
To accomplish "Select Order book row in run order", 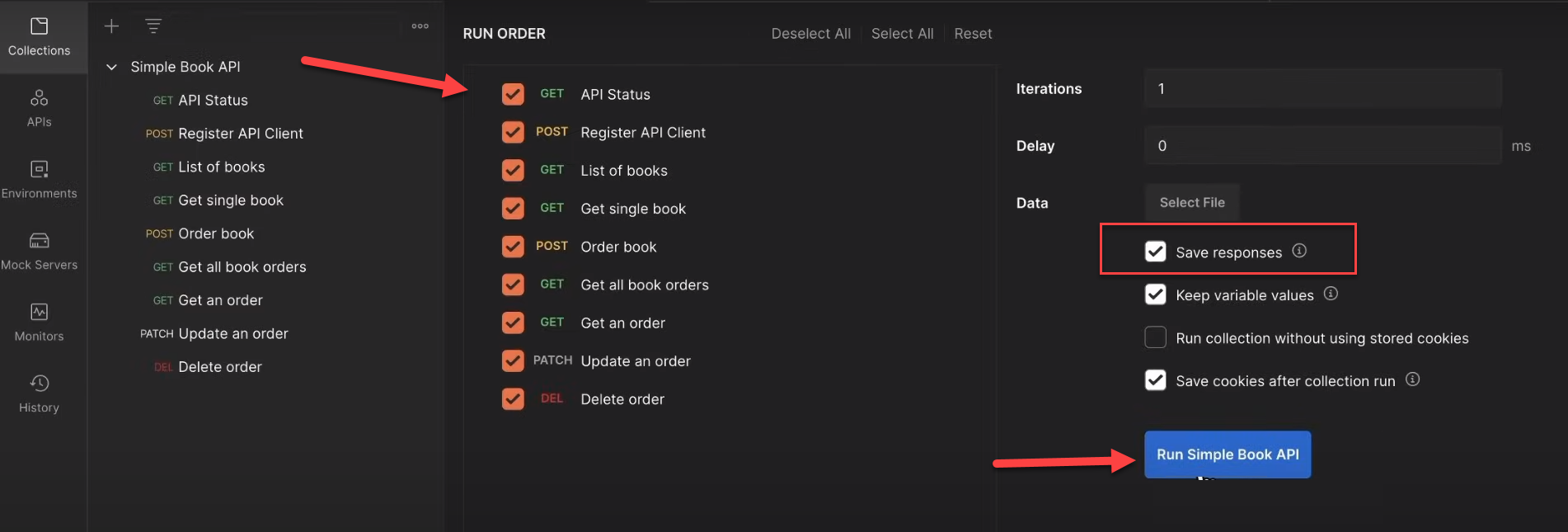I will click(618, 247).
